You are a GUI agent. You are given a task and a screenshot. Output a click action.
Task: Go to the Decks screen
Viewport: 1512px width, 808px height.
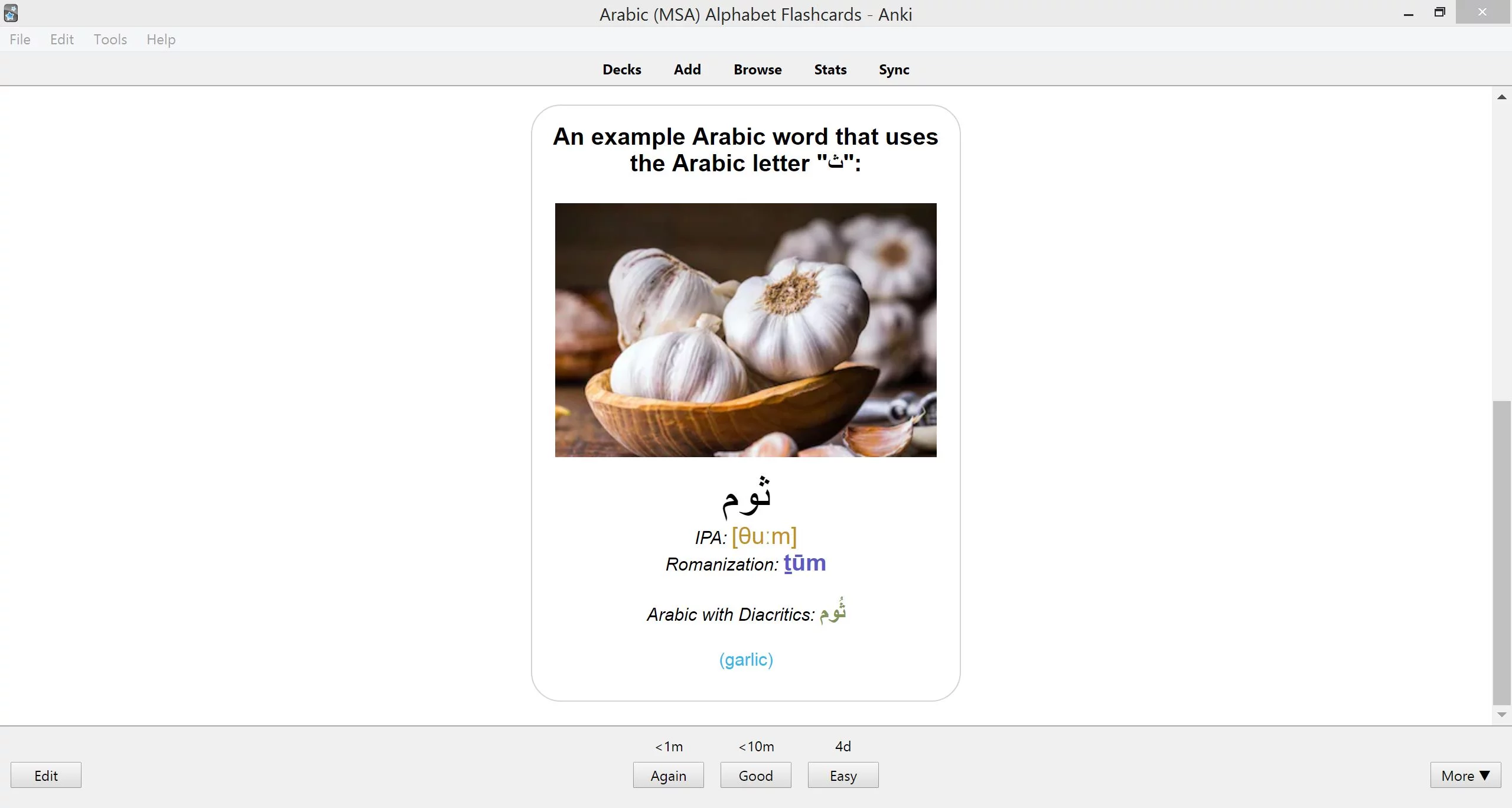pyautogui.click(x=621, y=70)
